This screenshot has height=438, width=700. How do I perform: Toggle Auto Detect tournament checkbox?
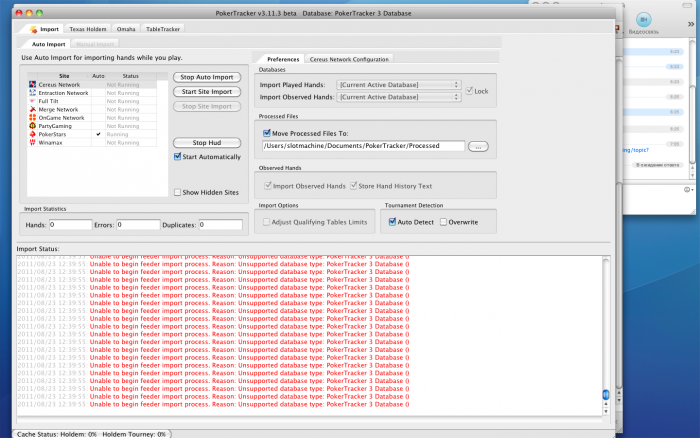point(392,222)
